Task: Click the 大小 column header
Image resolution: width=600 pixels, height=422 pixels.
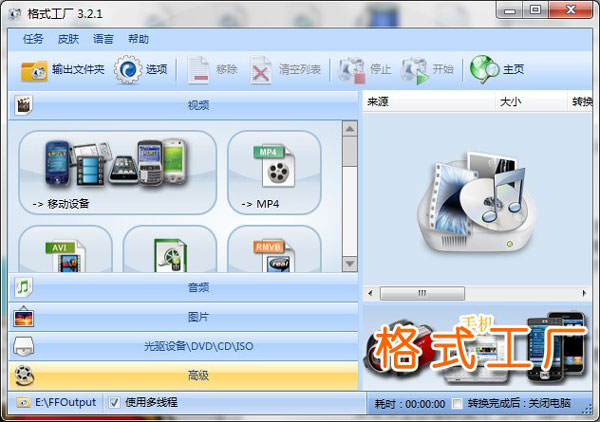Action: [531, 102]
